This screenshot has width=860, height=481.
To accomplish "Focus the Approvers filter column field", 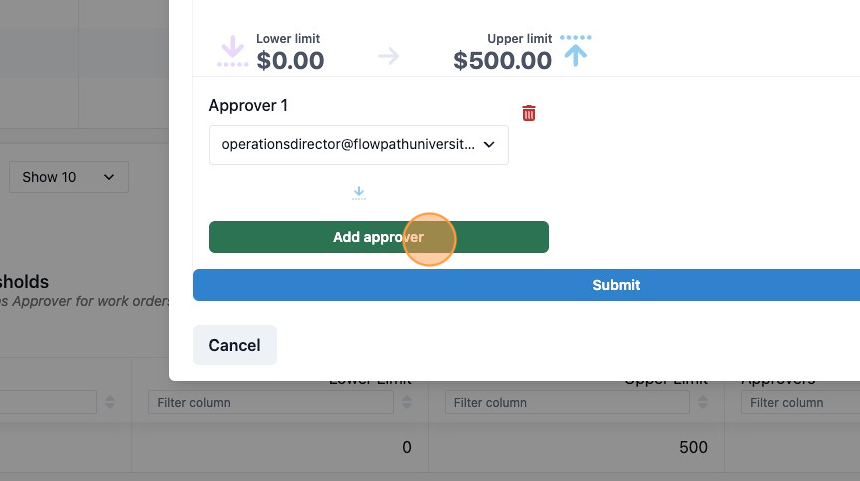I will (801, 403).
